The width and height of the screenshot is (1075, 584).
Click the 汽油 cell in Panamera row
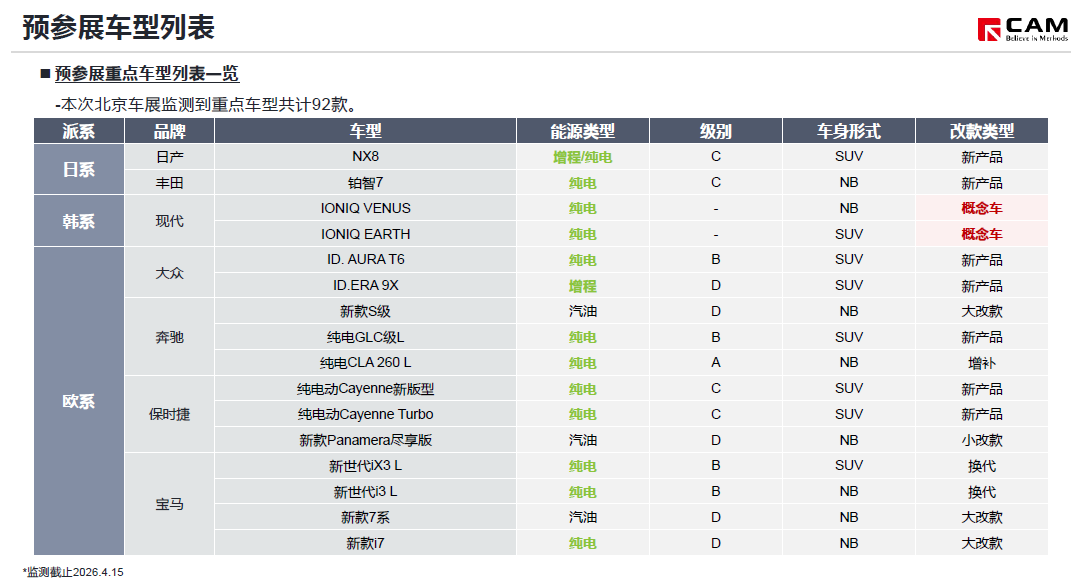coord(583,440)
